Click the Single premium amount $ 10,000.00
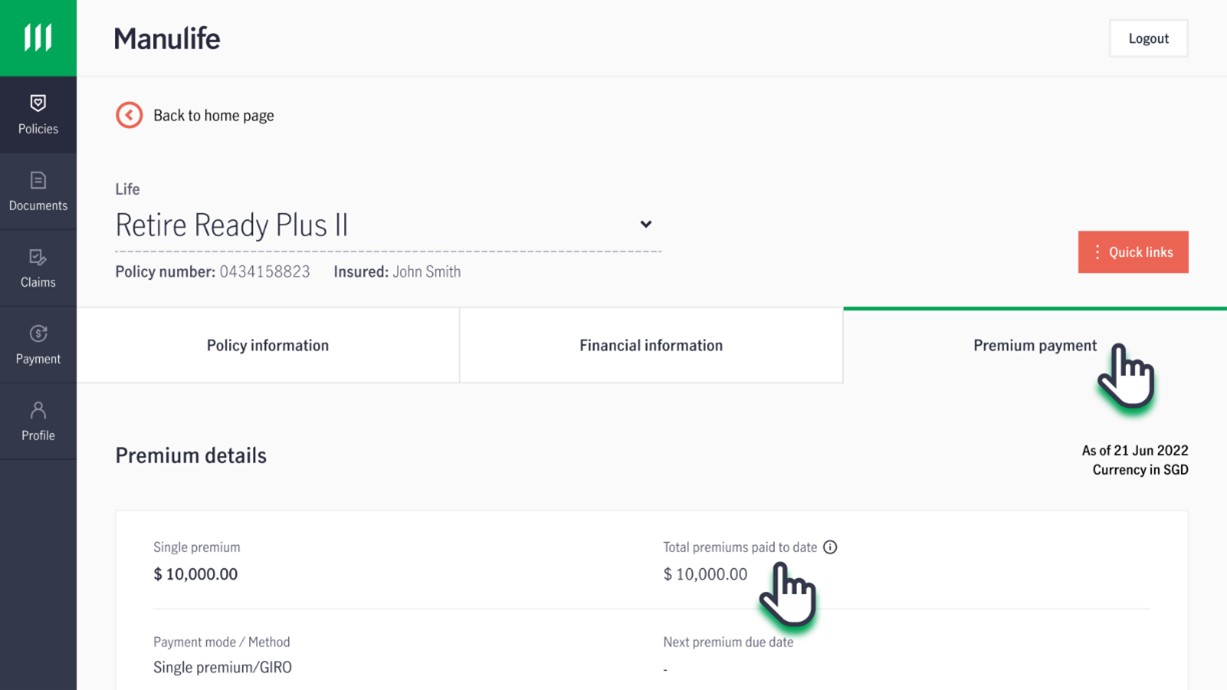 click(195, 574)
